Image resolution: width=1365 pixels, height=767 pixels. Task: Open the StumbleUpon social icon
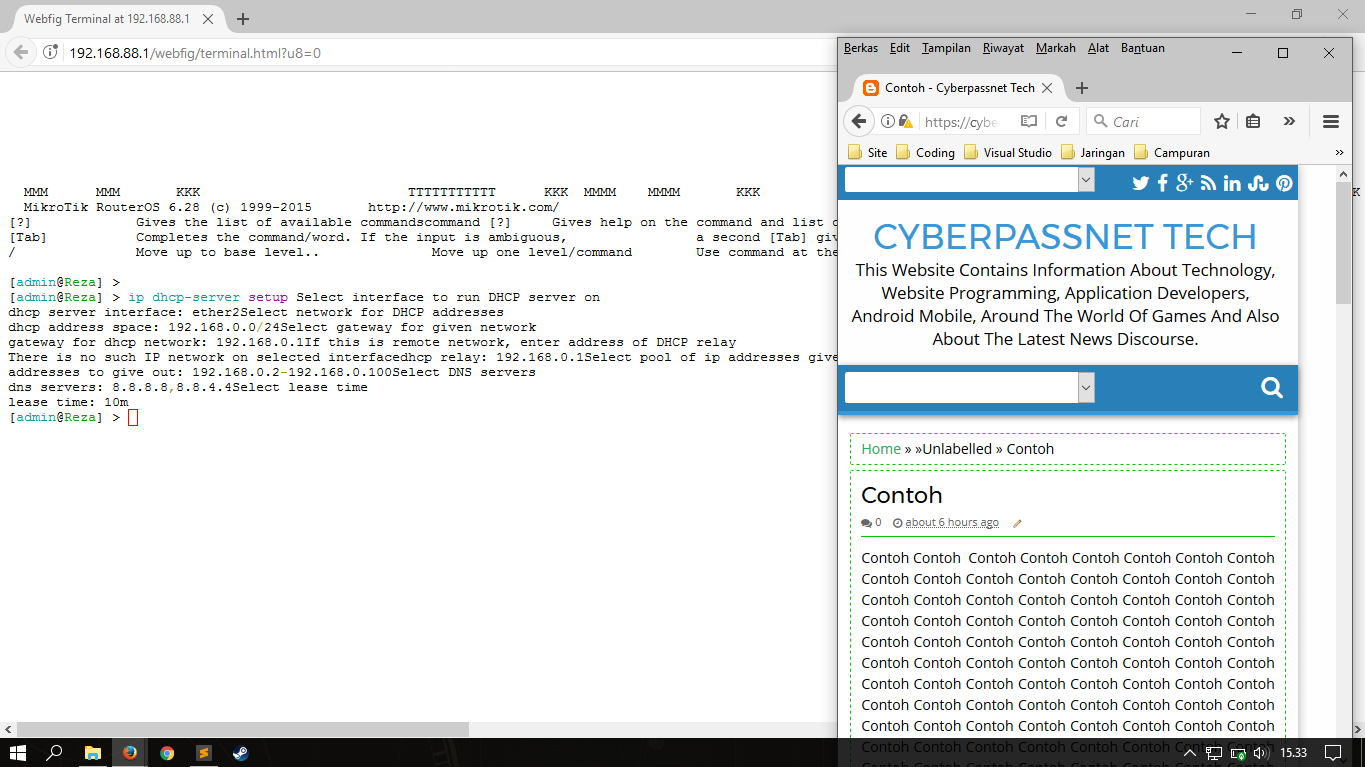click(x=1256, y=183)
